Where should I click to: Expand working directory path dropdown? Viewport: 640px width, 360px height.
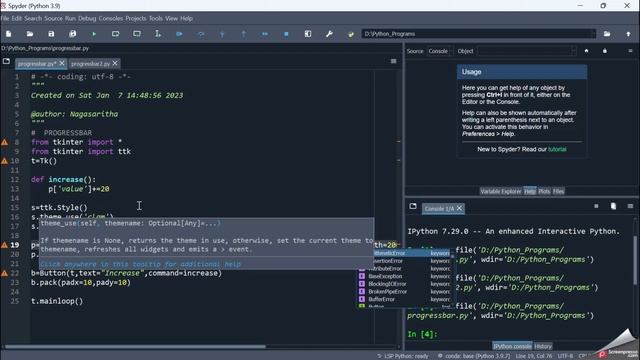click(x=593, y=34)
